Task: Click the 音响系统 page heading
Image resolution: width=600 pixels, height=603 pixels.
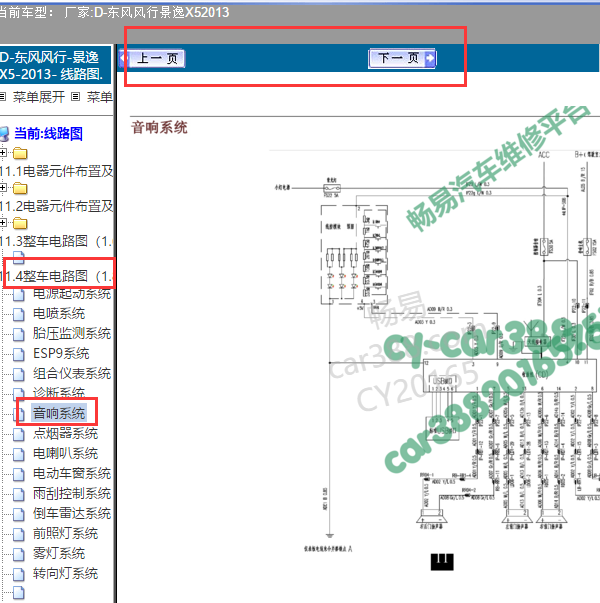Action: [x=159, y=127]
